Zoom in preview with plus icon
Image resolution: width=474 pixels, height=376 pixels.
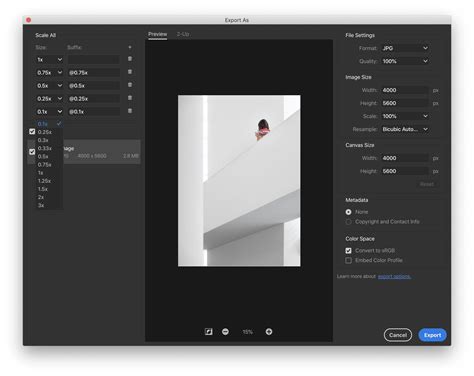click(x=269, y=332)
